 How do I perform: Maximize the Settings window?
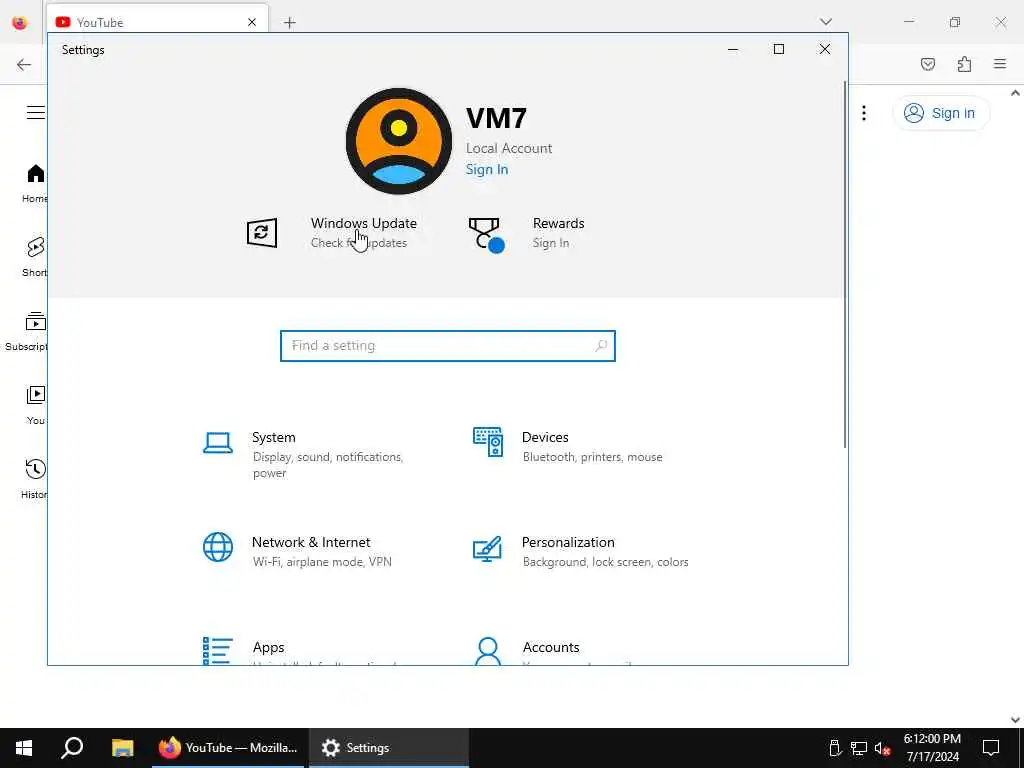(x=778, y=50)
